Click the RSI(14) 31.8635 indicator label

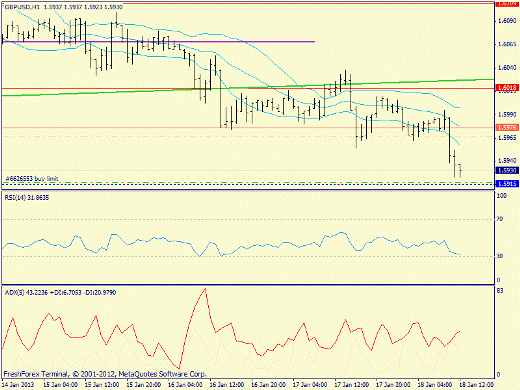(27, 198)
